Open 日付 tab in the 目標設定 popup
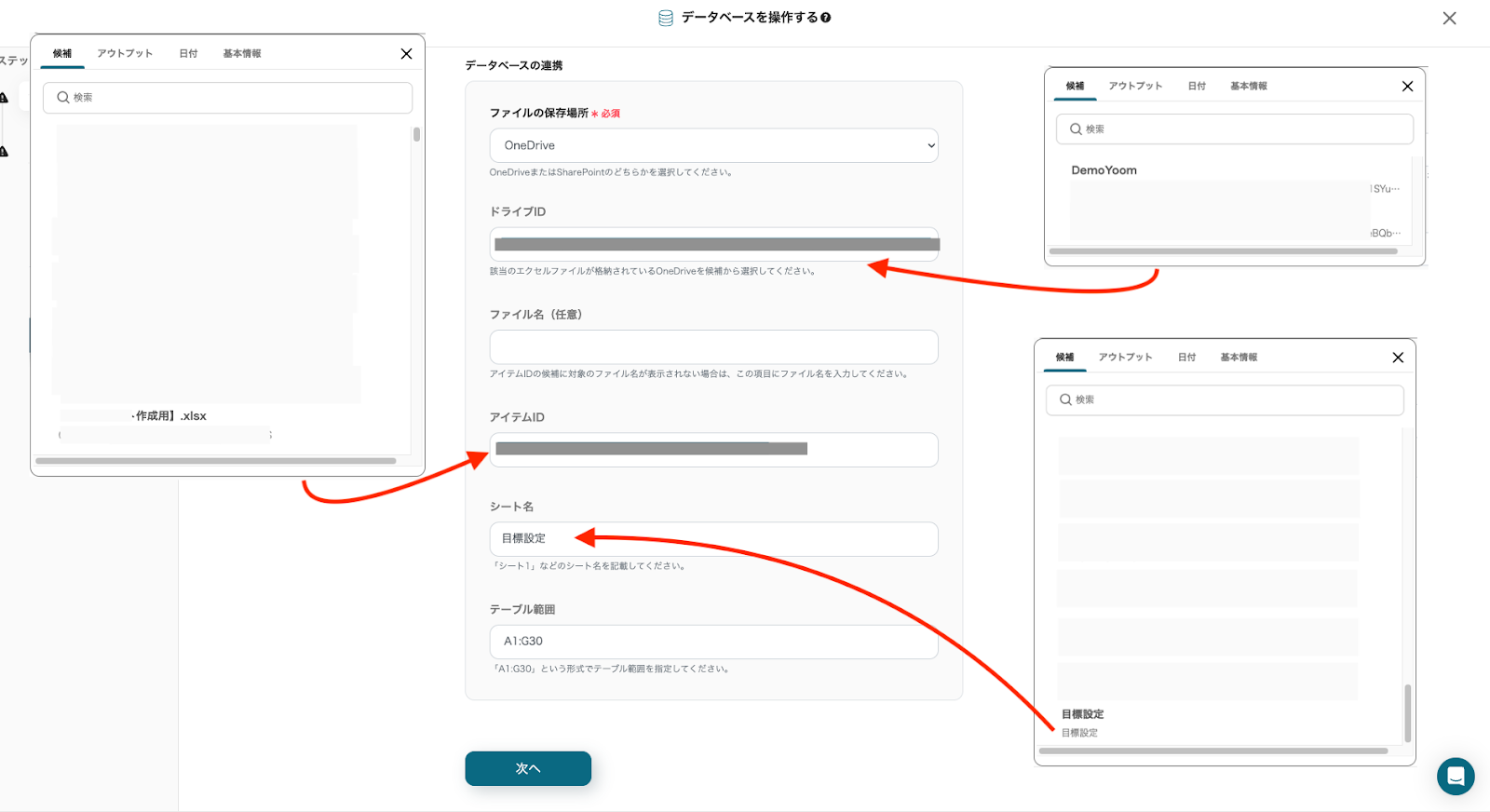The height and width of the screenshot is (812, 1490). tap(1186, 358)
